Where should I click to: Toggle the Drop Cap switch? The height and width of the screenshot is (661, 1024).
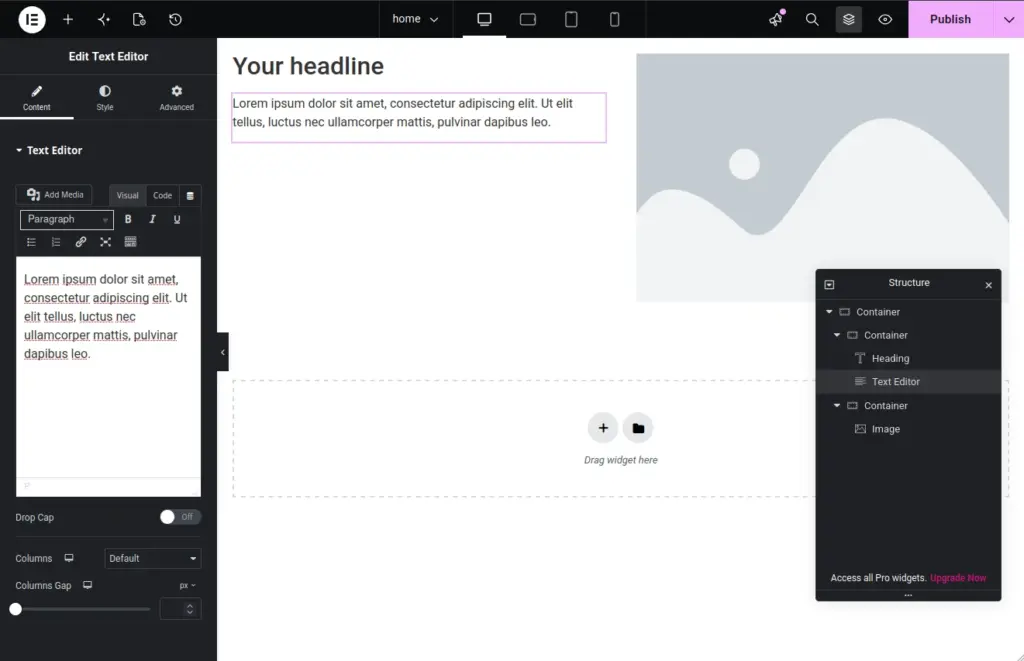pyautogui.click(x=180, y=517)
